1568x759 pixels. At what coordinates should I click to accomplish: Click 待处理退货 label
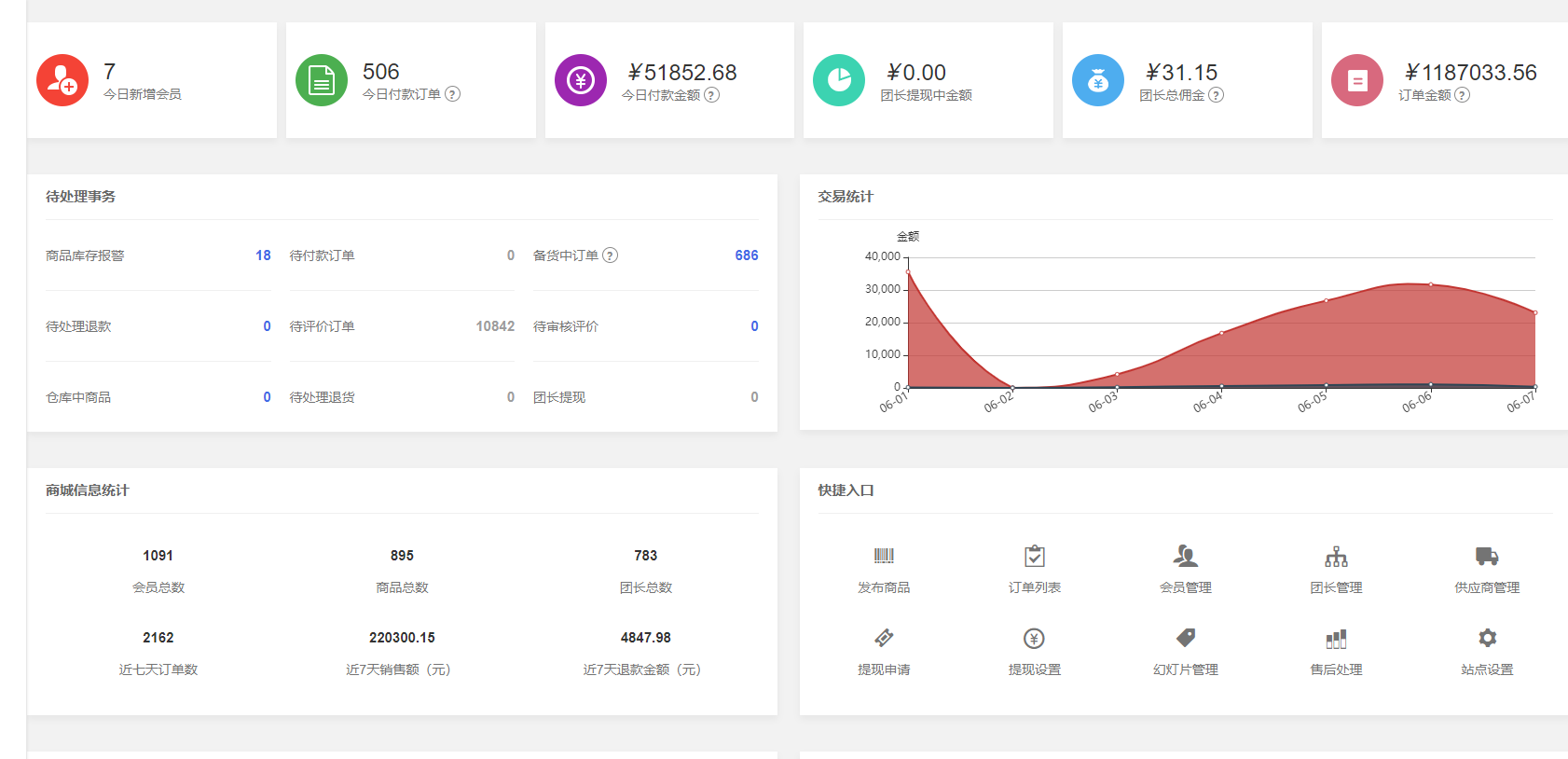coord(322,397)
